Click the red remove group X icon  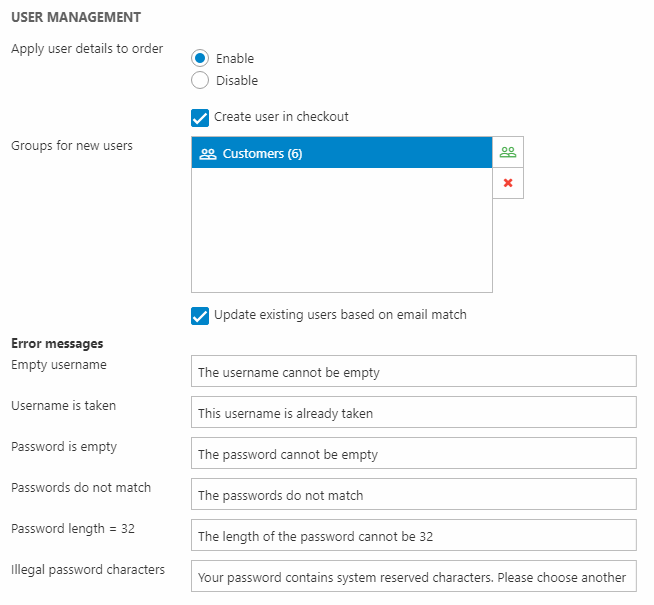[x=508, y=183]
